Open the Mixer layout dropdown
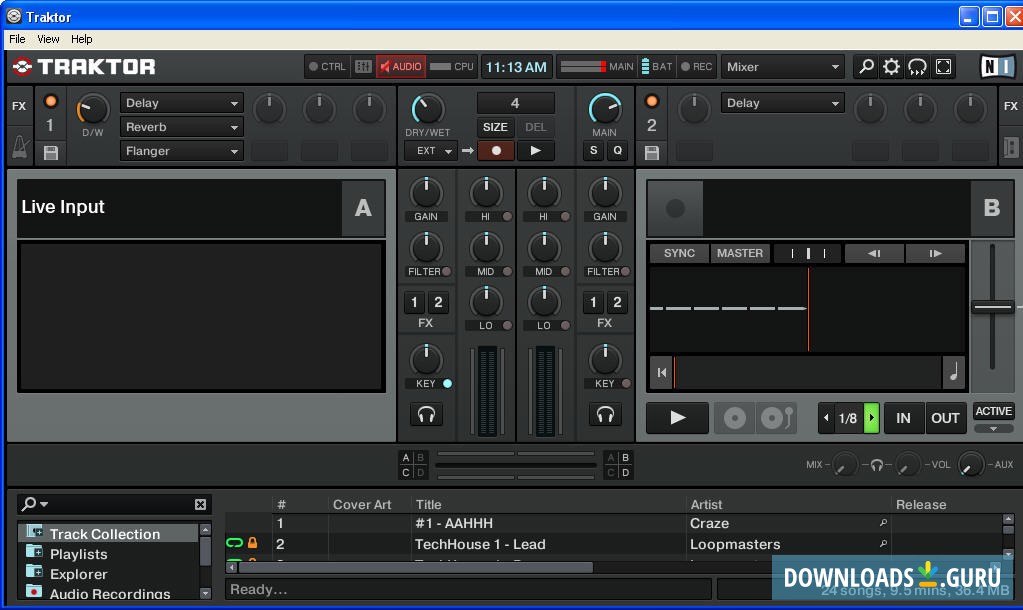 (x=782, y=66)
